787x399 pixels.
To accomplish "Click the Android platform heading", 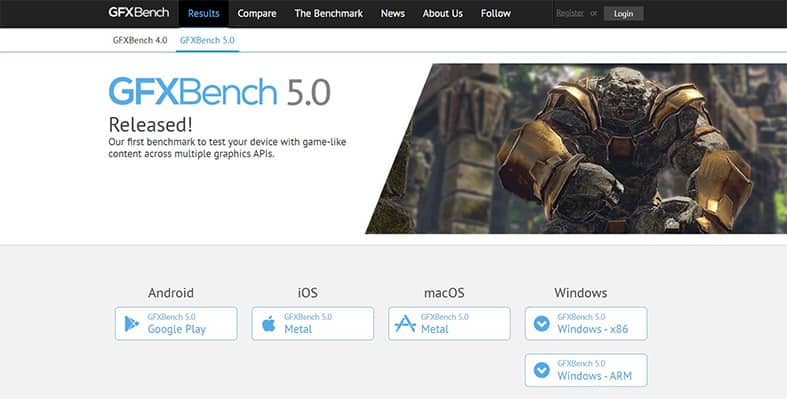I will point(171,293).
